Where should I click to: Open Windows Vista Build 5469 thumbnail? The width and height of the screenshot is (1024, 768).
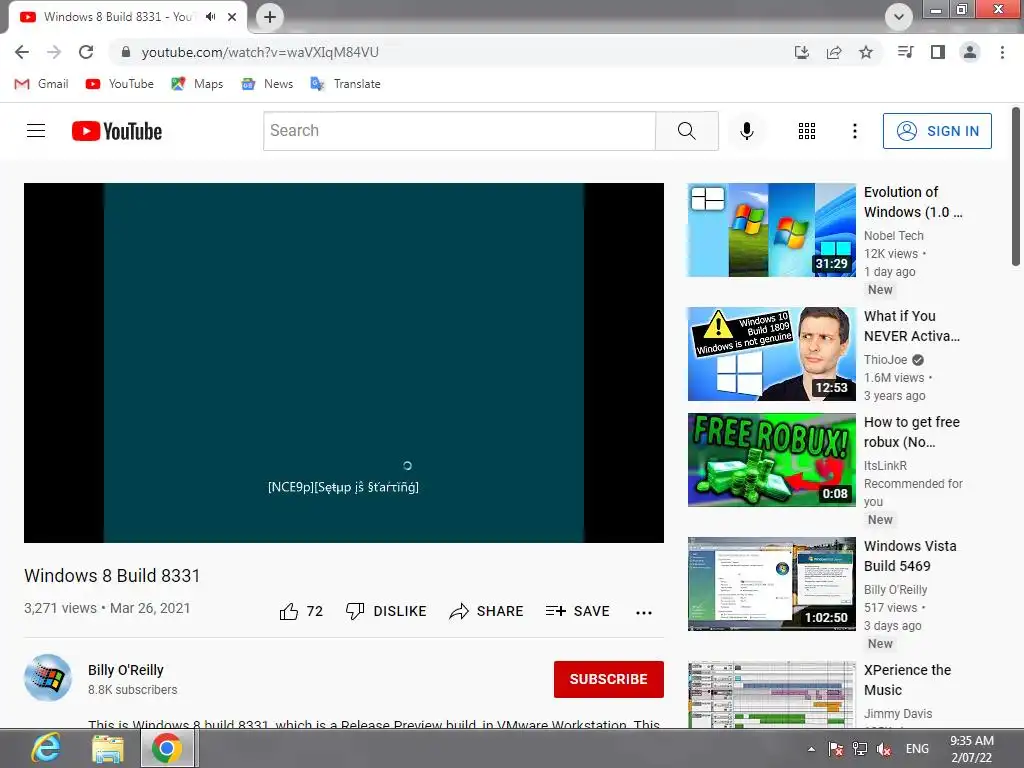click(x=771, y=584)
